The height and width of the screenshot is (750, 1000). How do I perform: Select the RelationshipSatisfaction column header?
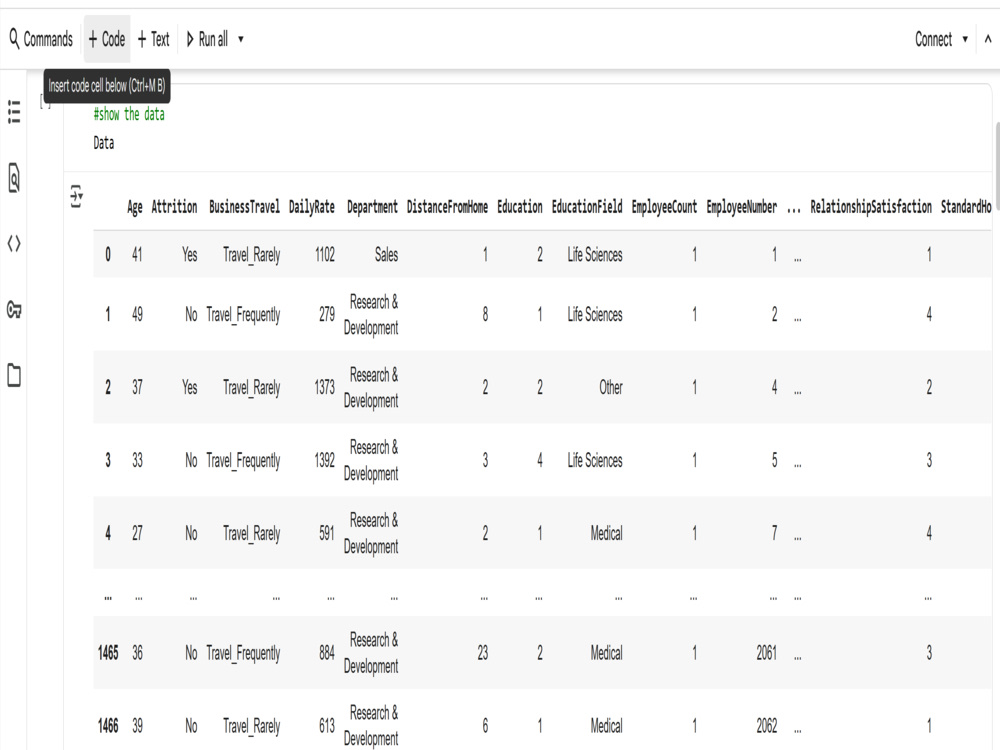point(871,207)
